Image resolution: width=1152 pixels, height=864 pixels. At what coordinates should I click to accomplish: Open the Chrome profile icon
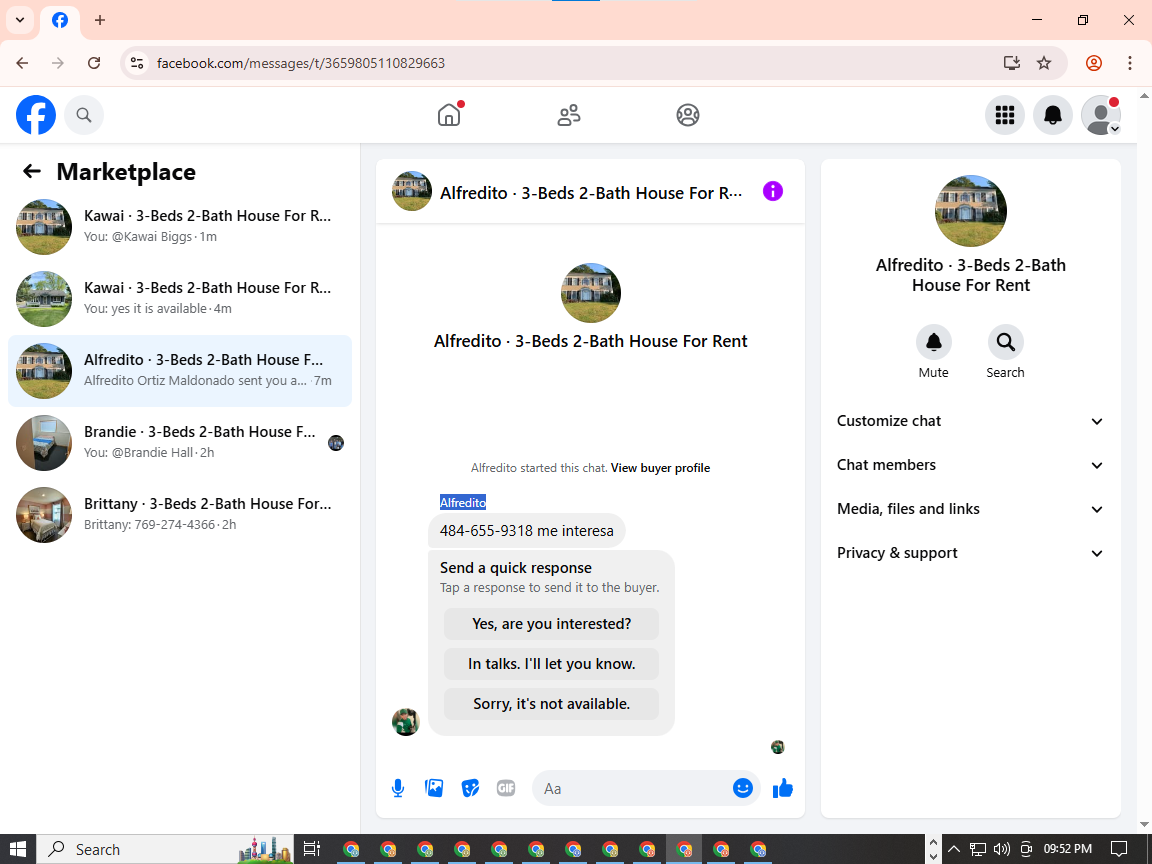pos(1094,63)
